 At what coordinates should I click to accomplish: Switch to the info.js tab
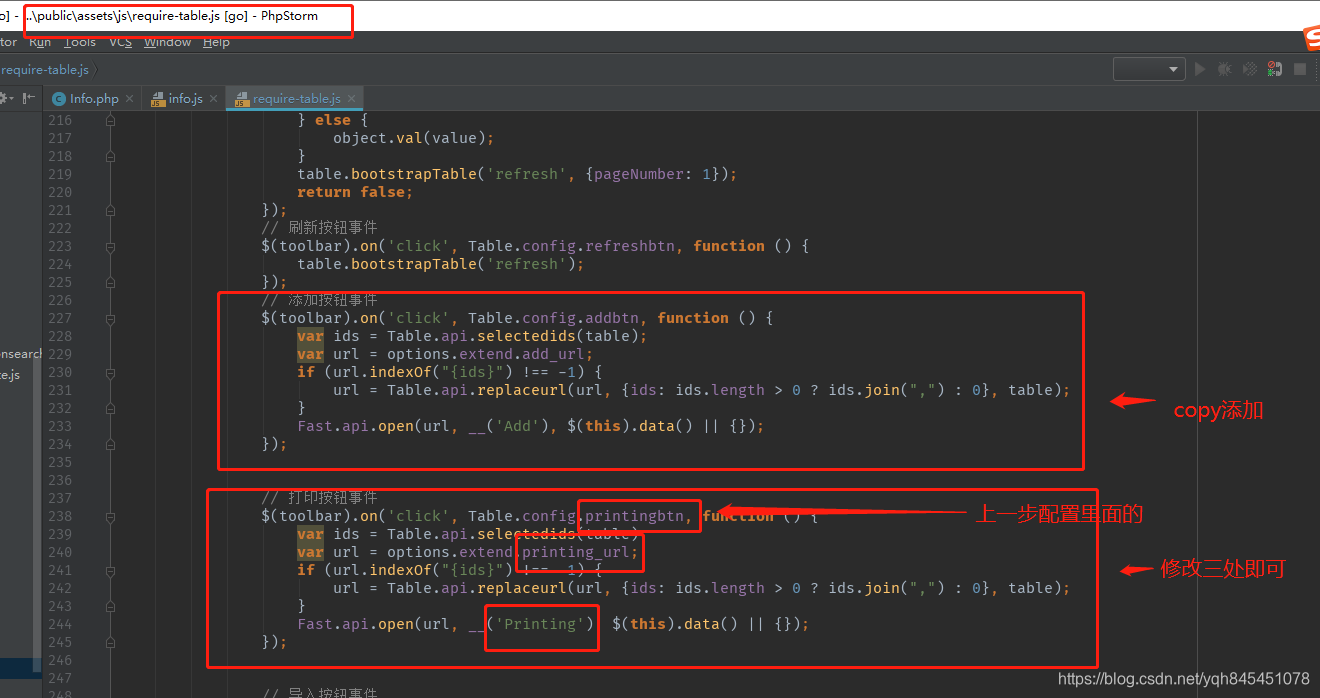185,99
